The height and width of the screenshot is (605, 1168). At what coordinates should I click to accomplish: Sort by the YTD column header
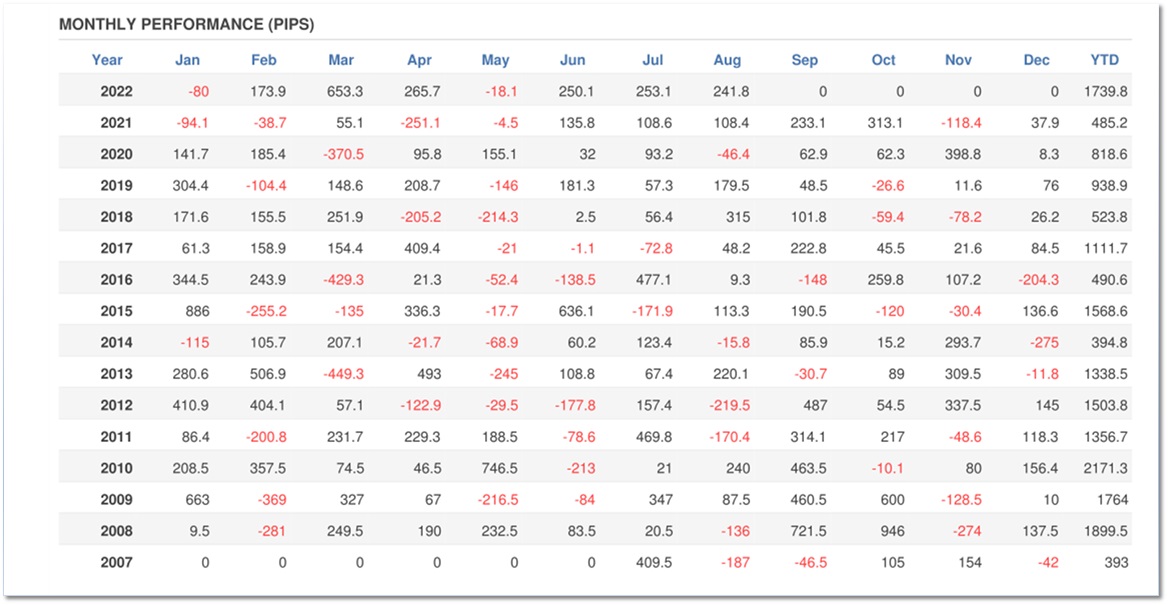coord(1104,60)
